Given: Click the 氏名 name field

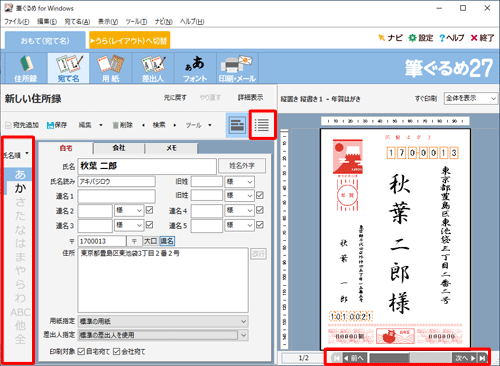Looking at the screenshot, I should 147,166.
